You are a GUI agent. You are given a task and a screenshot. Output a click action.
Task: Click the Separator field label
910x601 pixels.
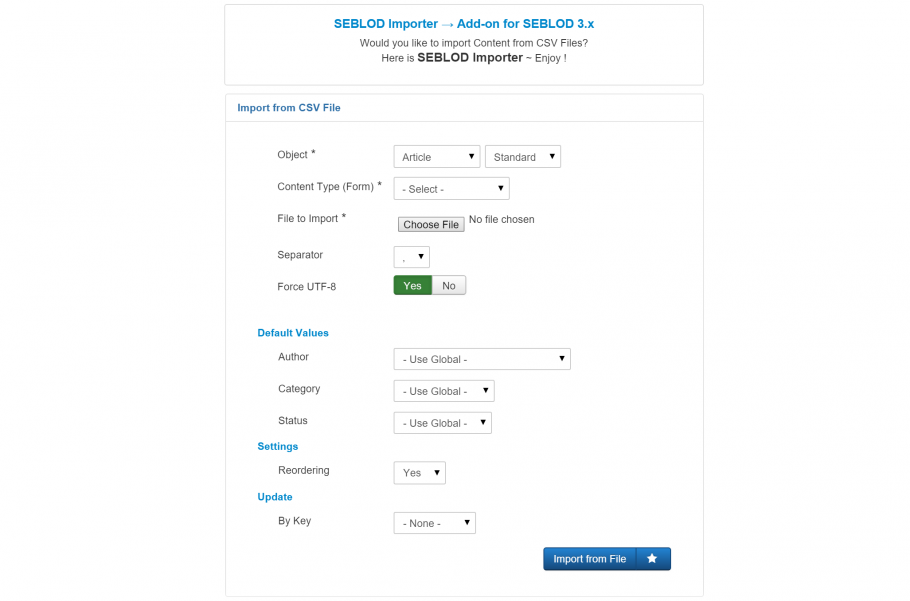[x=300, y=255]
